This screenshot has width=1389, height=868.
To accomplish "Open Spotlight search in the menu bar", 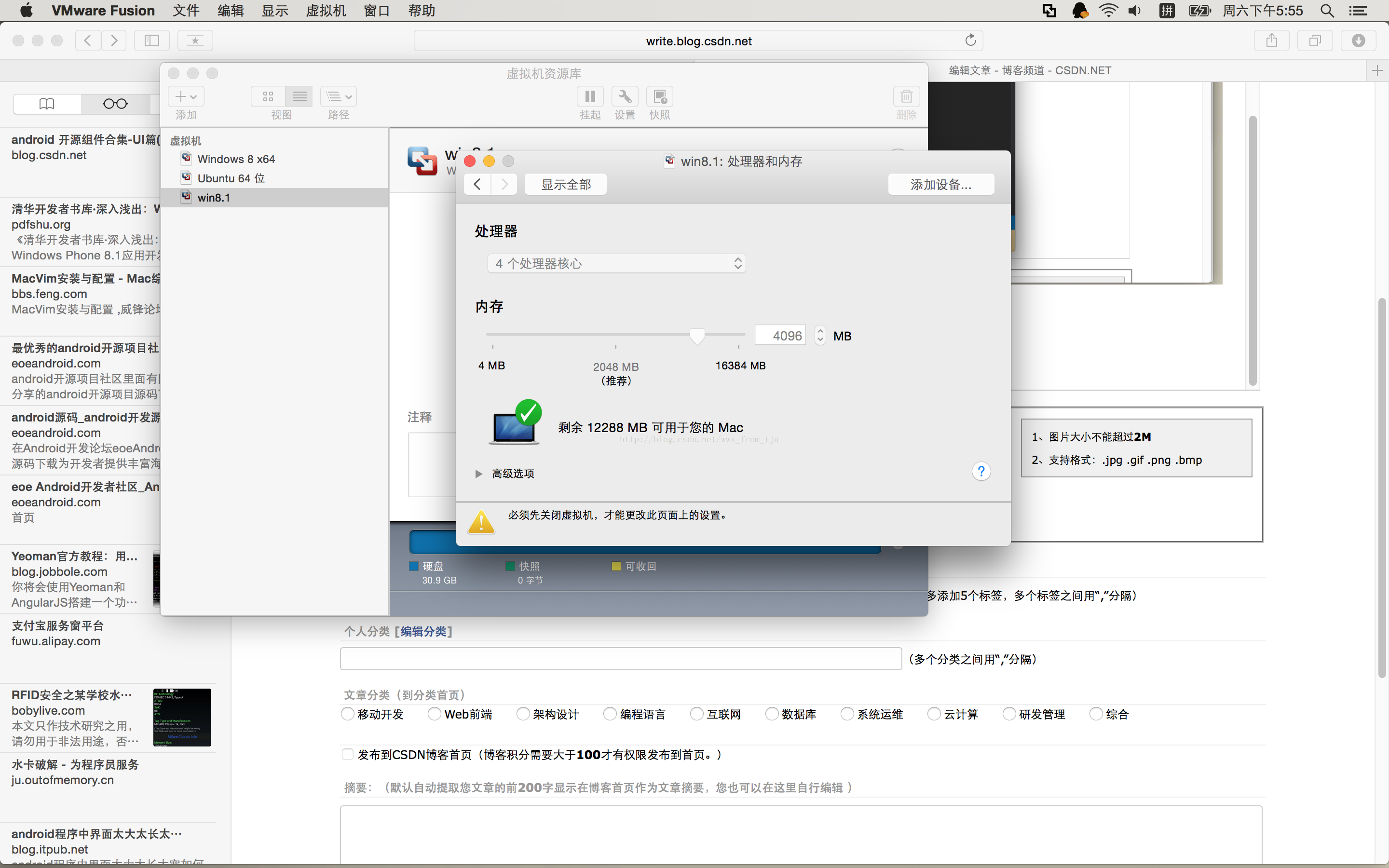I will (x=1327, y=10).
